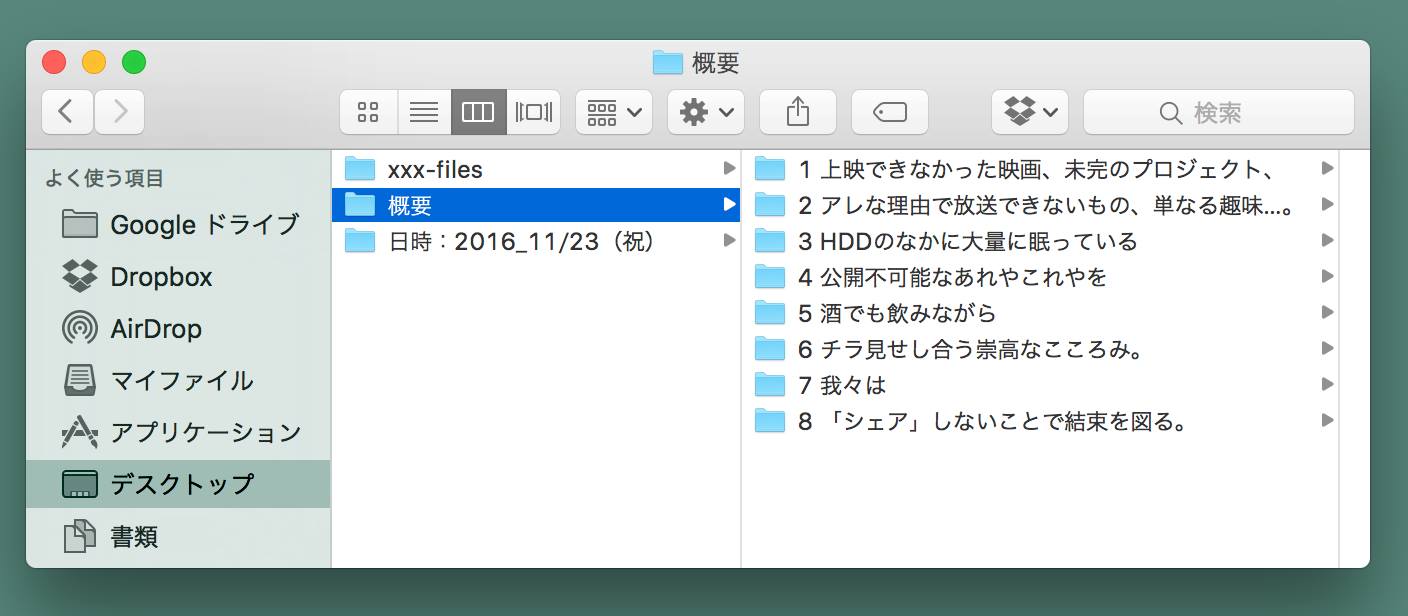
Task: Switch to list view in the toolbar
Action: (x=424, y=112)
